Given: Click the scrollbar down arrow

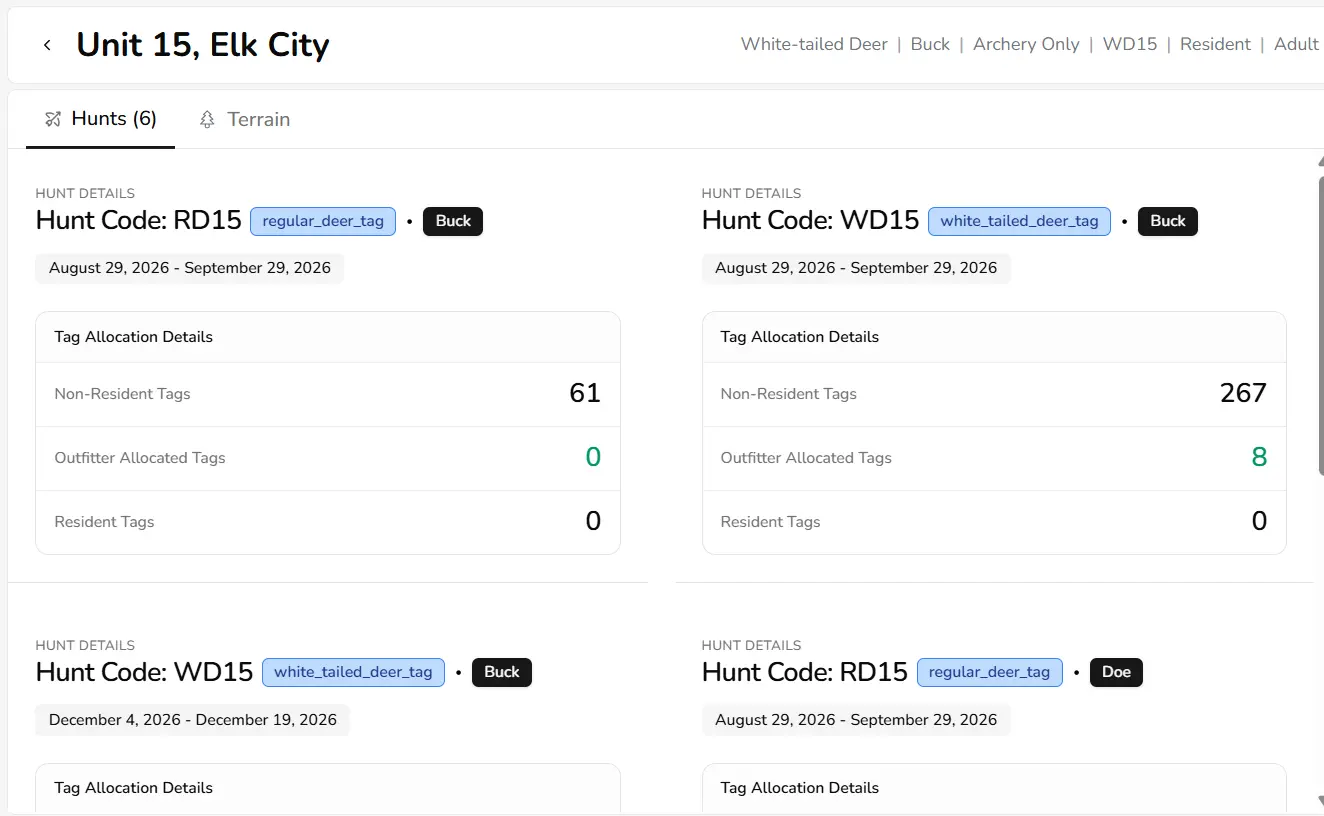Looking at the screenshot, I should (1320, 800).
